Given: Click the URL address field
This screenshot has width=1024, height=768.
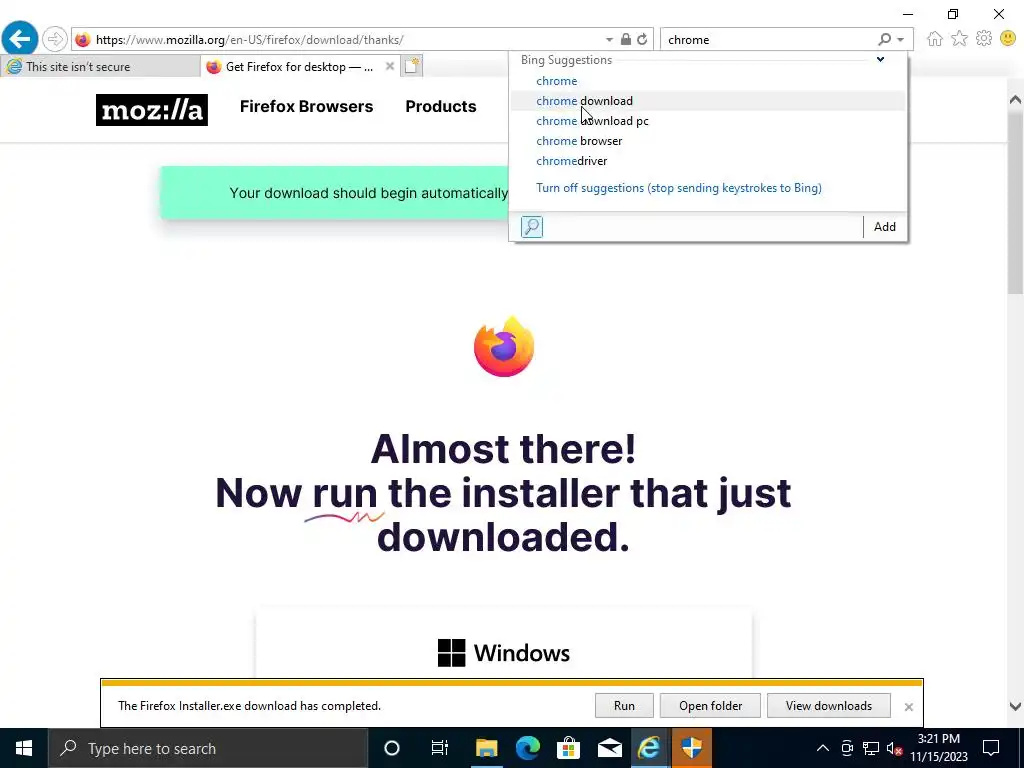Looking at the screenshot, I should tap(346, 40).
